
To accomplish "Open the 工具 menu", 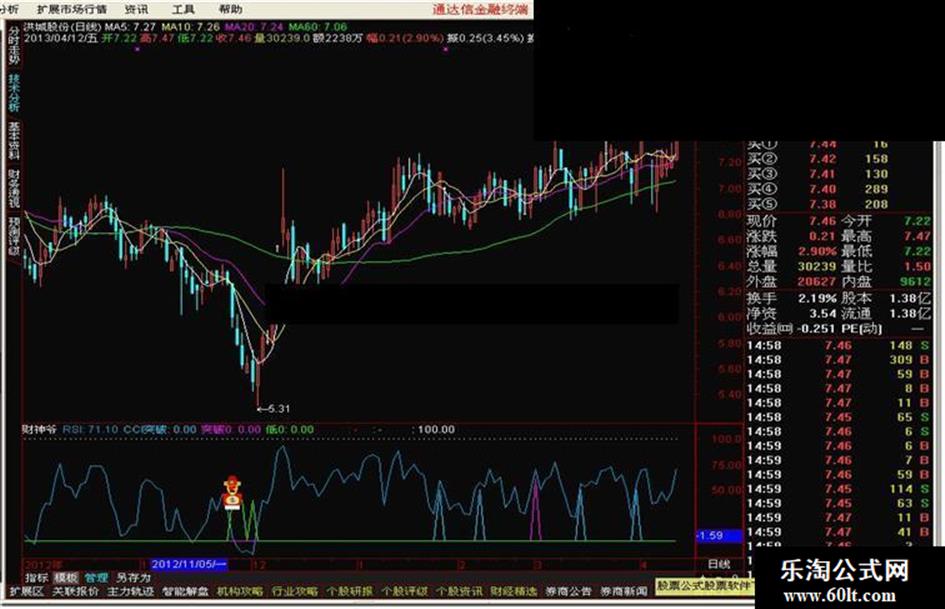I will click(x=183, y=9).
